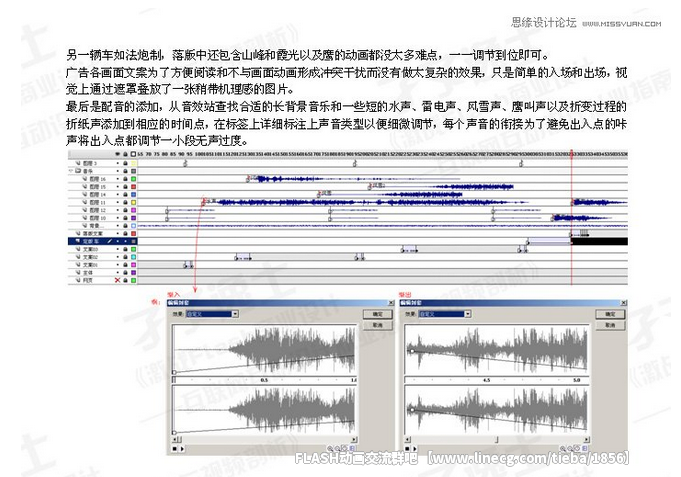Click the zoom in magnifier in left envelope dialog
Image resolution: width=681 pixels, height=477 pixels.
pyautogui.click(x=330, y=448)
